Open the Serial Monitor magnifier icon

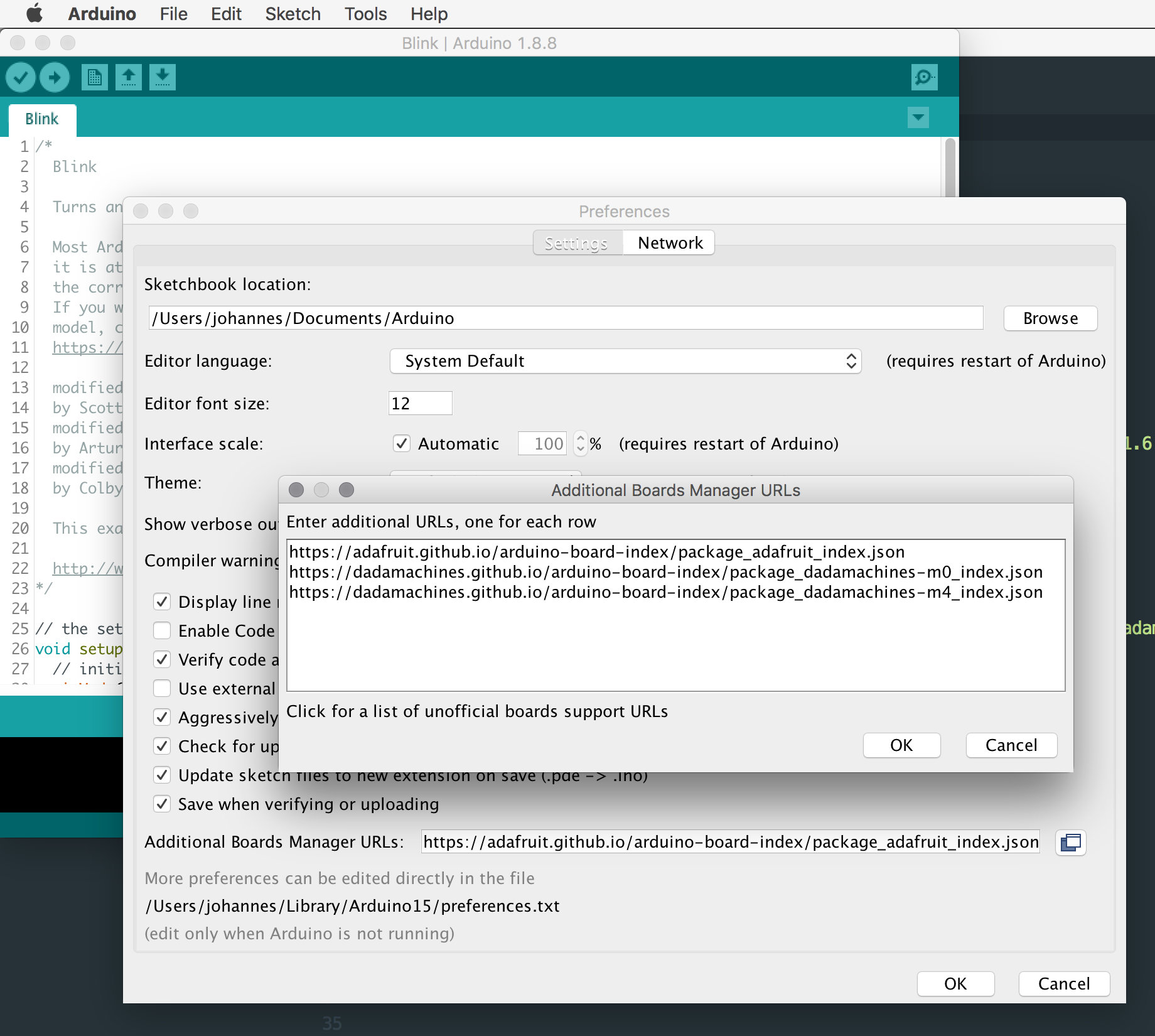point(924,77)
